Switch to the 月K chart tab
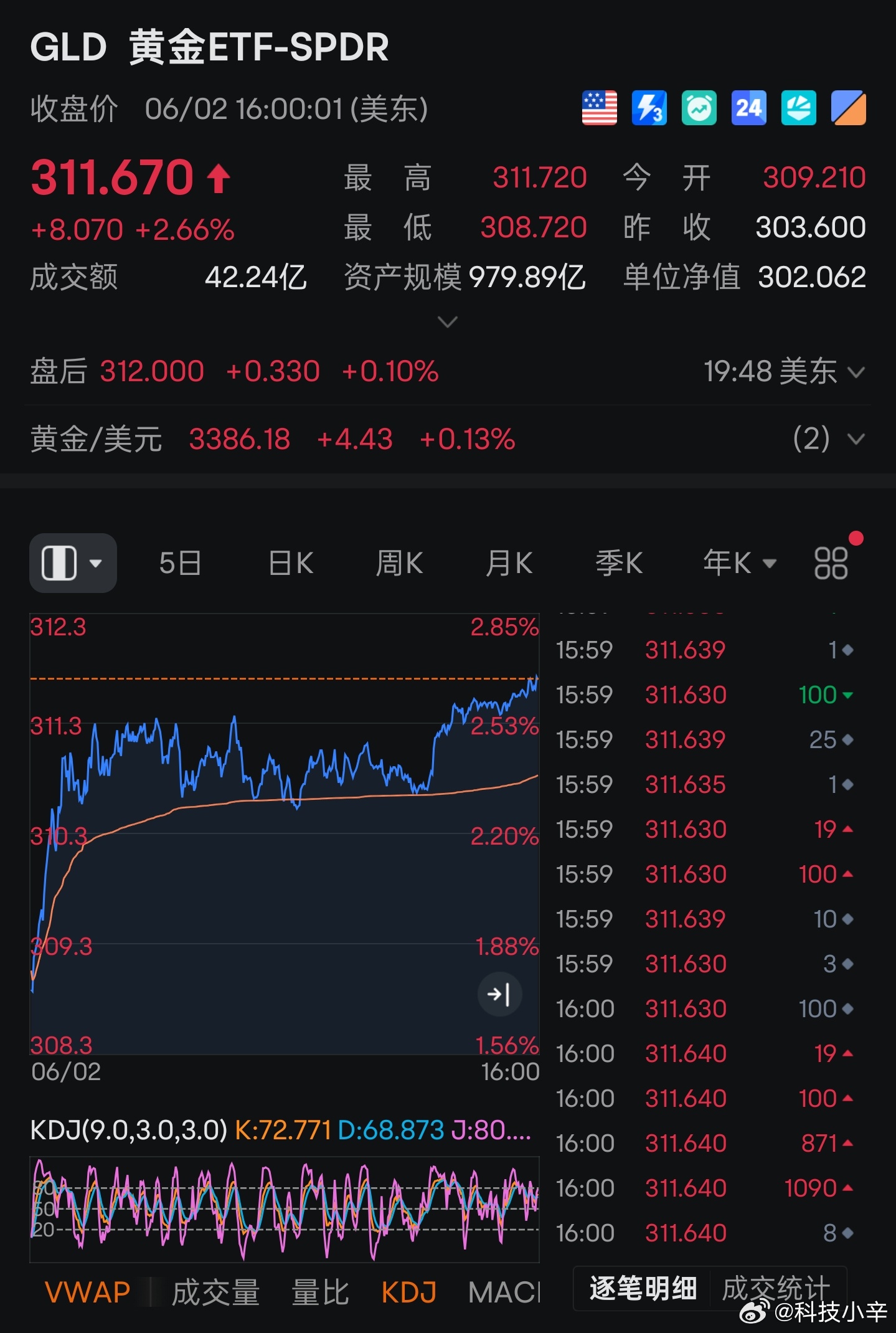This screenshot has width=896, height=1333. point(509,563)
